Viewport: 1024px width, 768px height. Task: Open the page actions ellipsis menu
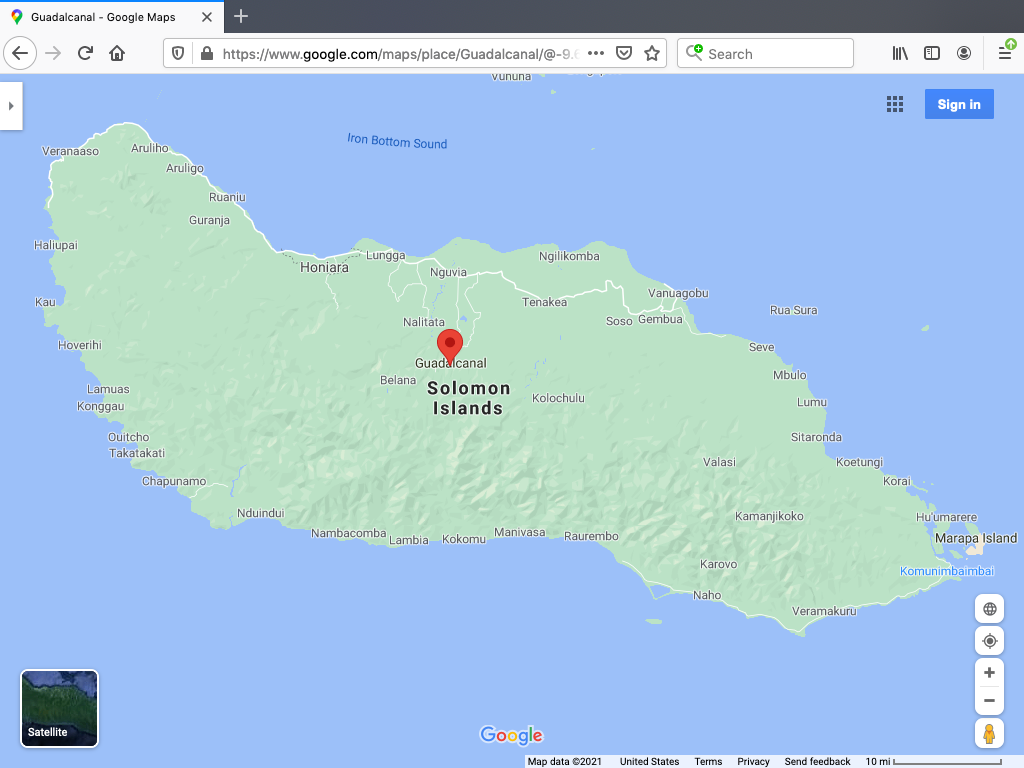coord(596,54)
